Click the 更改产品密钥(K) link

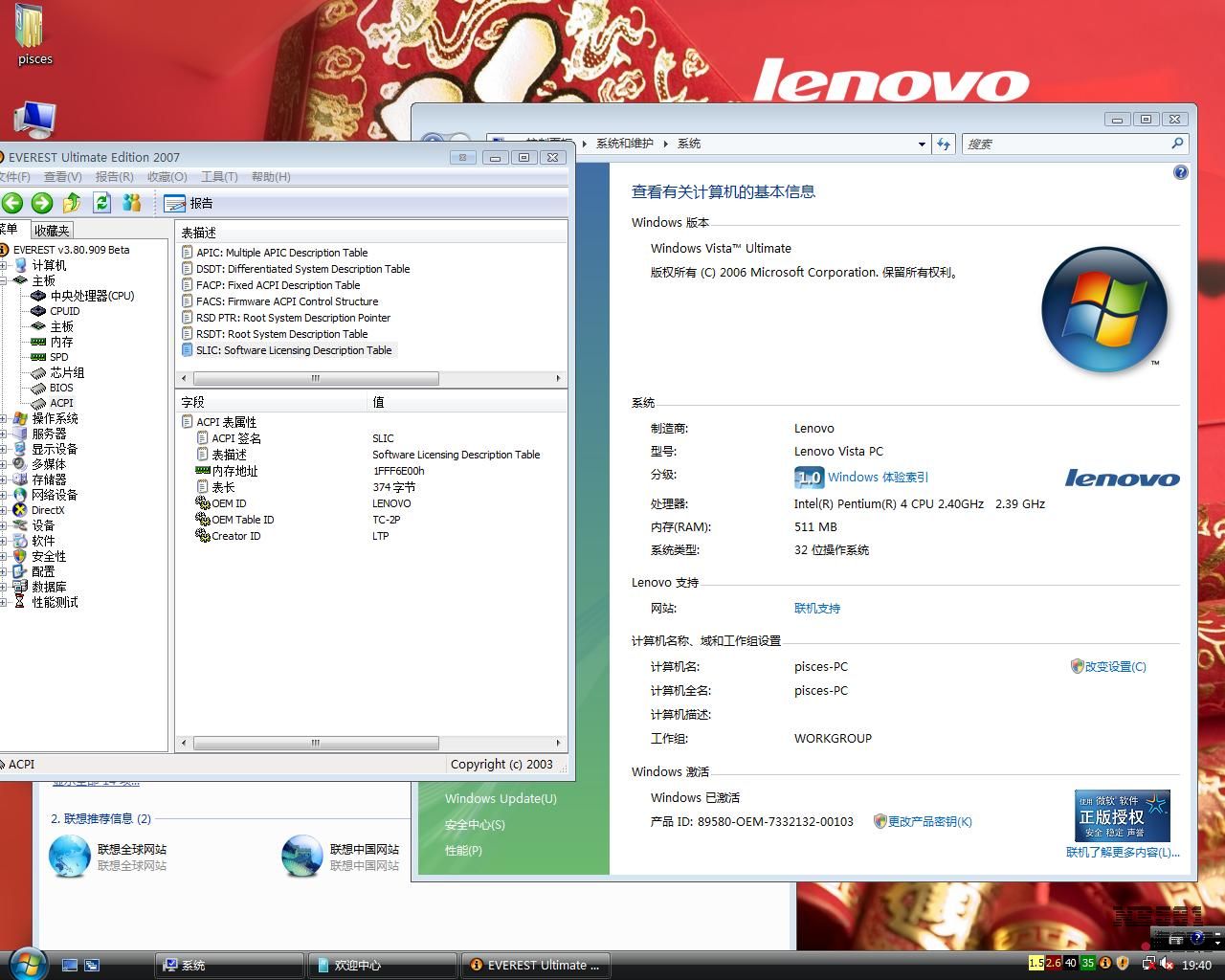pos(929,821)
